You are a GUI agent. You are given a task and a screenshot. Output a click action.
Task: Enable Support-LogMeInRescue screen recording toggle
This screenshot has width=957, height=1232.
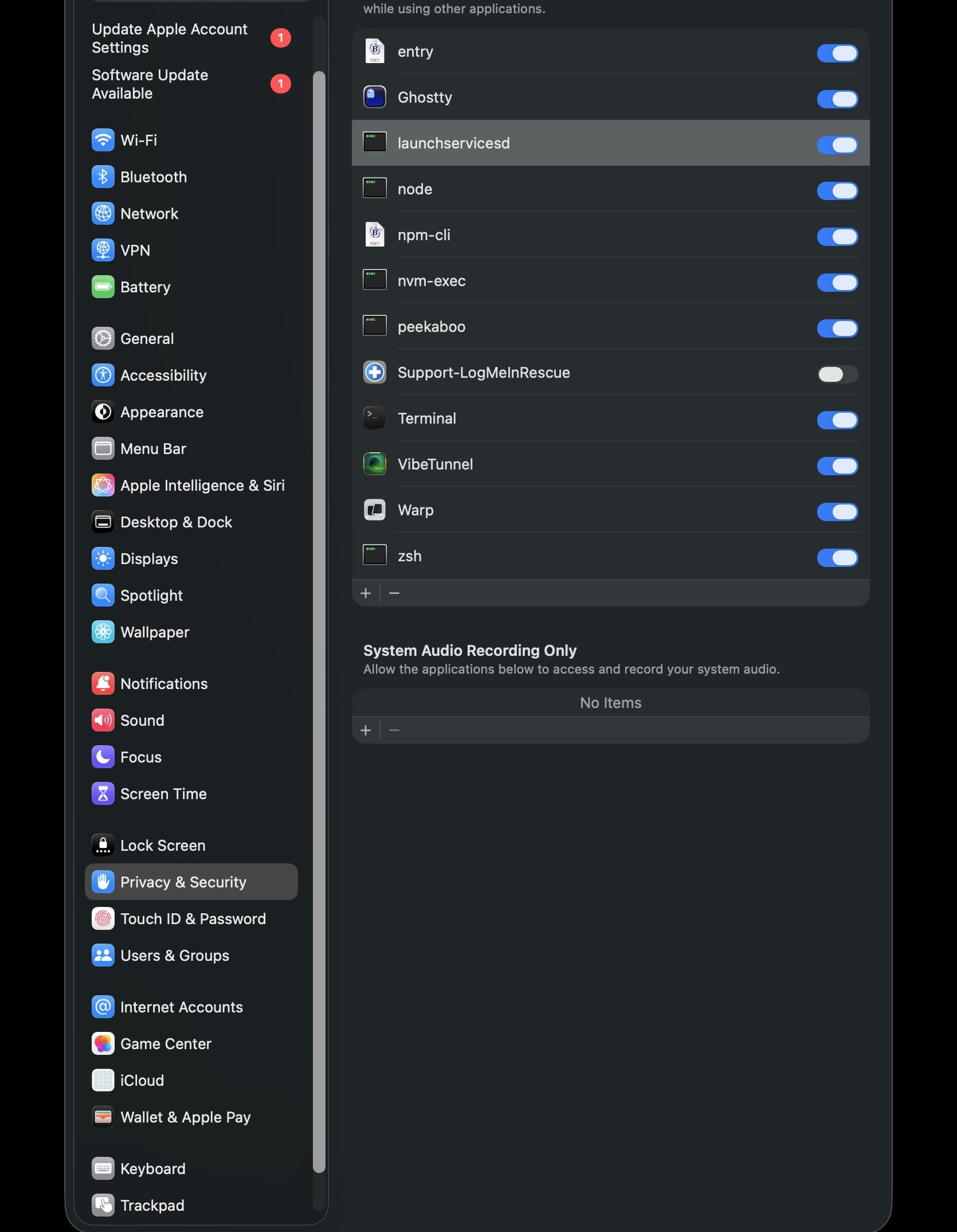tap(837, 374)
